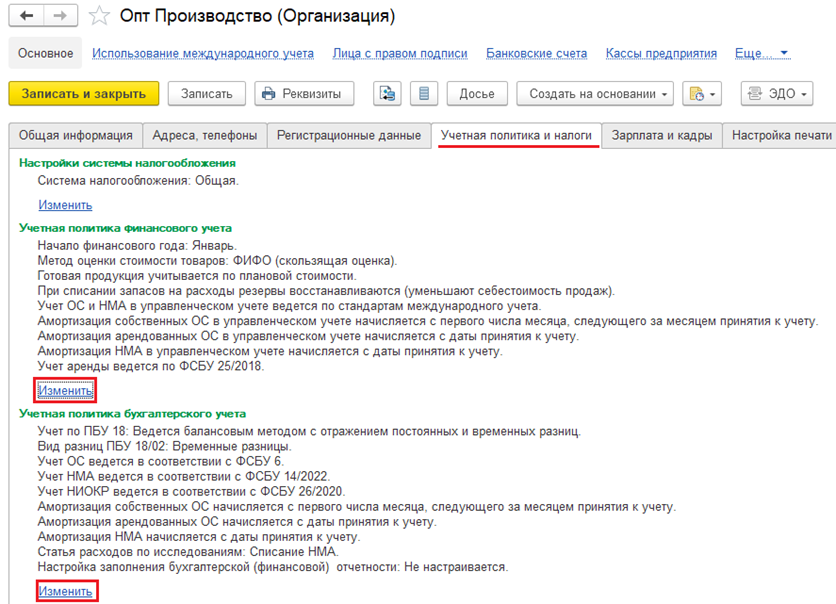Click line Учет аренды ведется по ФСБУ 25/2018
The height and width of the screenshot is (604, 836).
(x=151, y=366)
